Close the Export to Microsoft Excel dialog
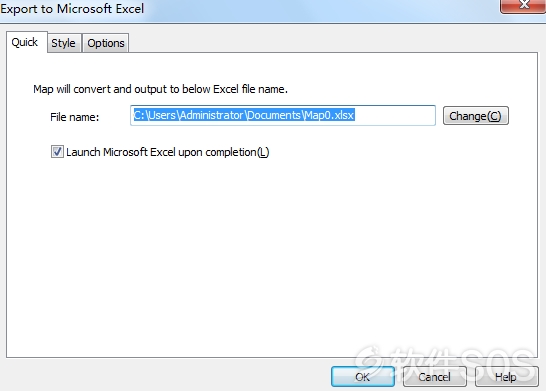Viewport: 546px width, 391px height. point(523,6)
